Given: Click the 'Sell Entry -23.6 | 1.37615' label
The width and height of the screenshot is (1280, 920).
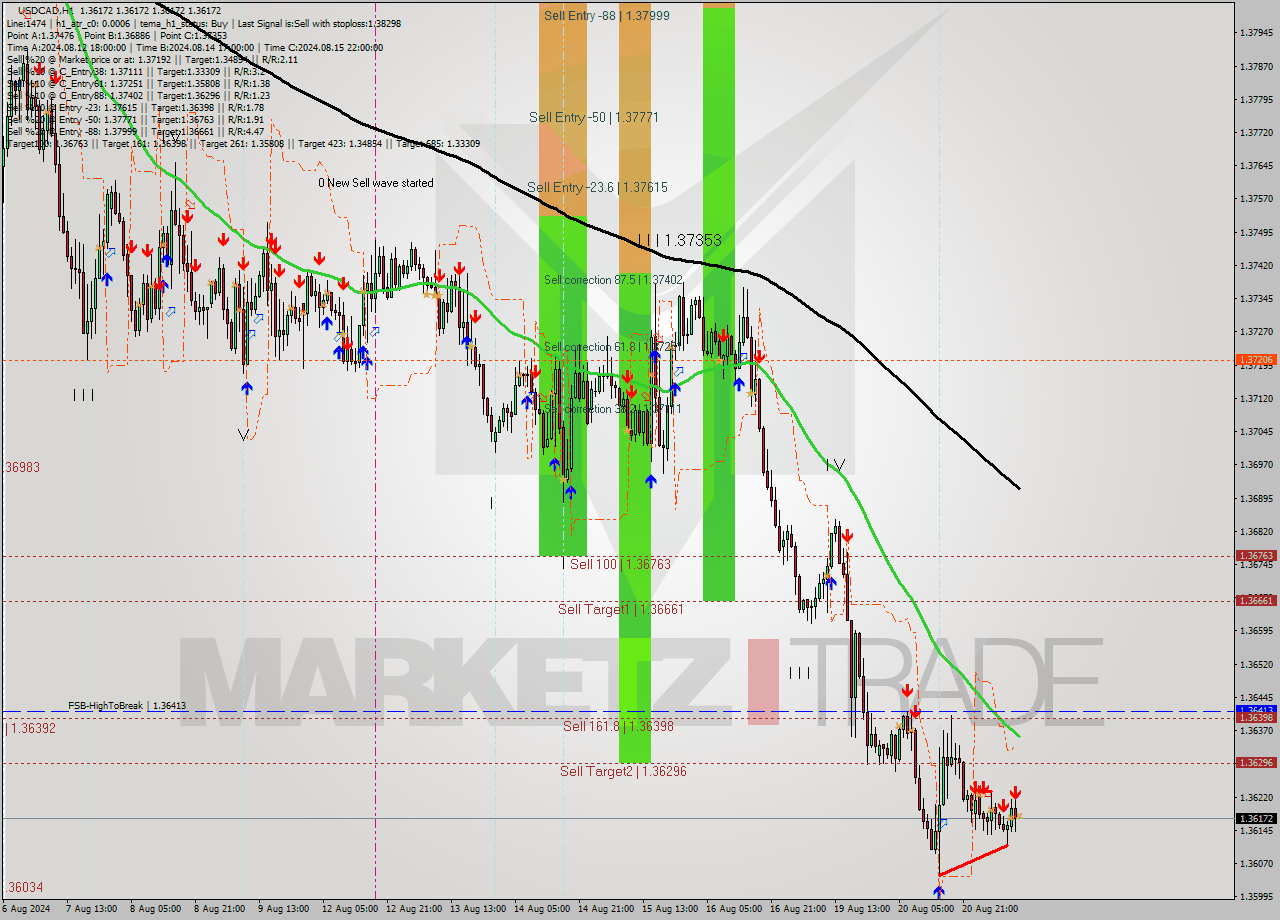Looking at the screenshot, I should [597, 187].
